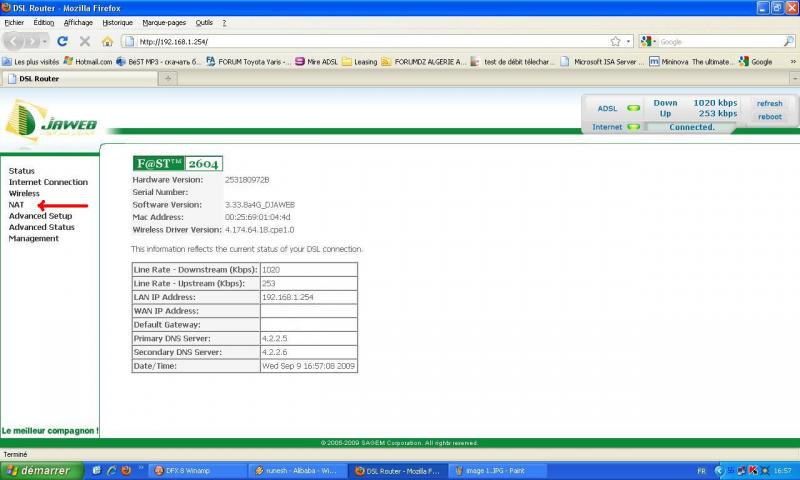Open back/forward history dropdown arrow
Screen dimensions: 800x480
45,41
